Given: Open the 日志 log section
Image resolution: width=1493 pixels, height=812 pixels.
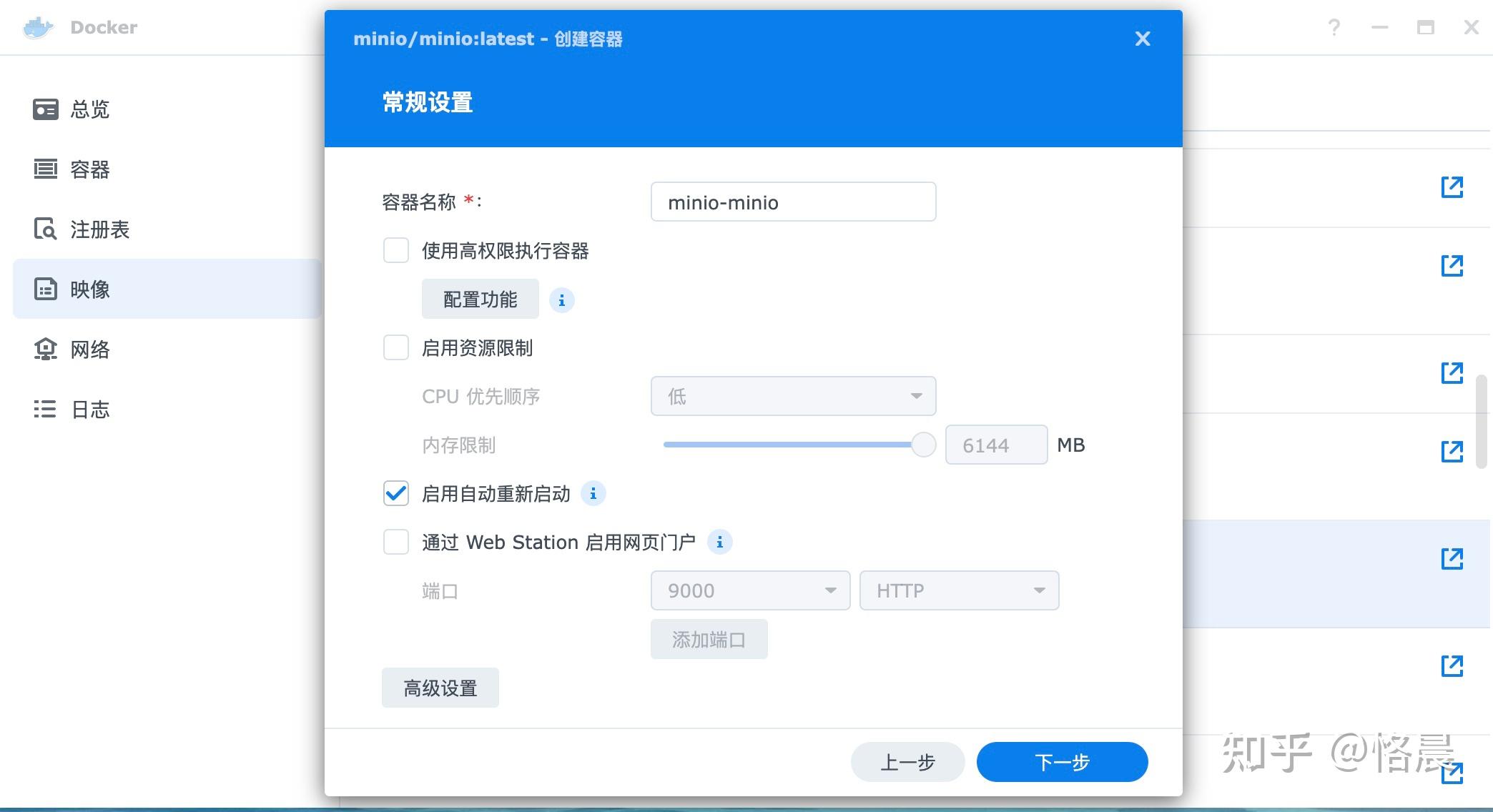Looking at the screenshot, I should (x=89, y=410).
